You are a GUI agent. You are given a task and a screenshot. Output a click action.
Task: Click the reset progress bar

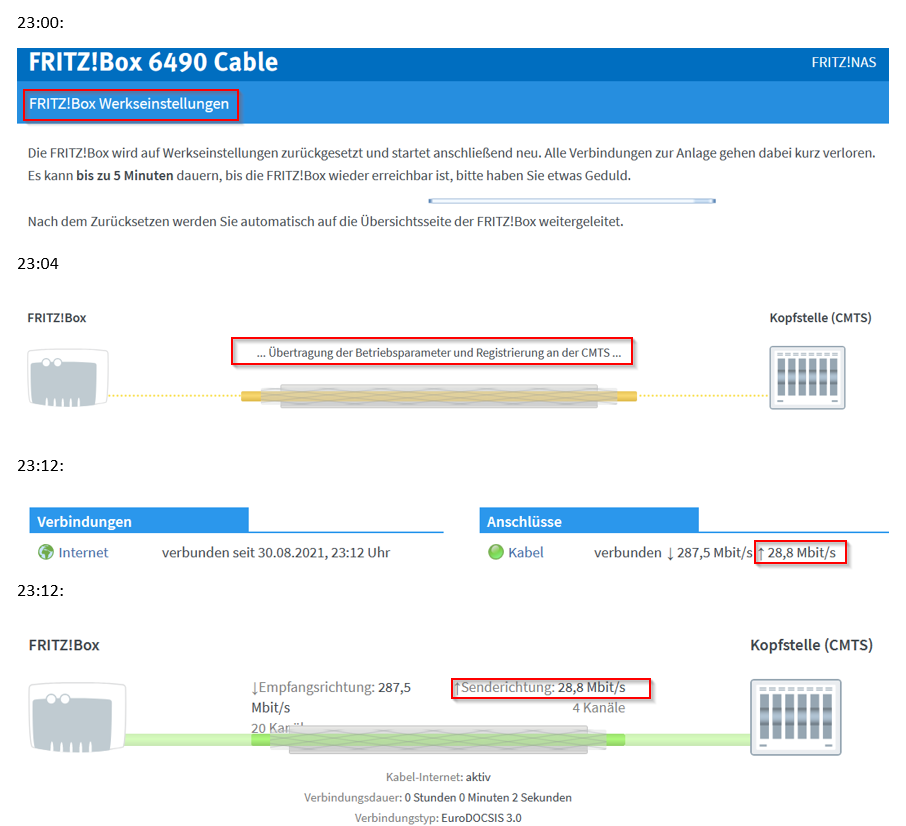[x=572, y=200]
